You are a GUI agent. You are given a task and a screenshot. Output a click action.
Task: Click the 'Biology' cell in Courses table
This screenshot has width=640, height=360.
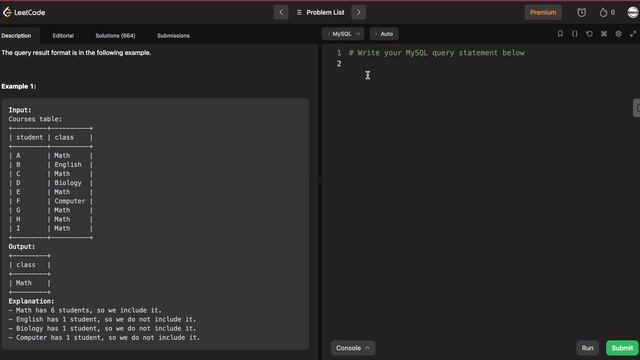(x=68, y=183)
